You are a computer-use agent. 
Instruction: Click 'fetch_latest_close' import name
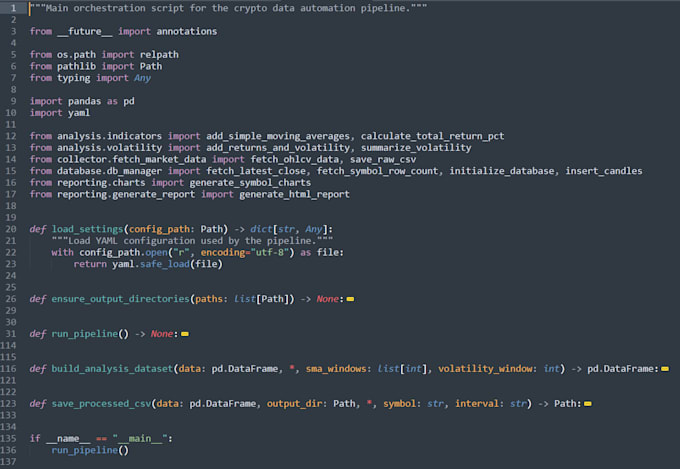[x=256, y=171]
